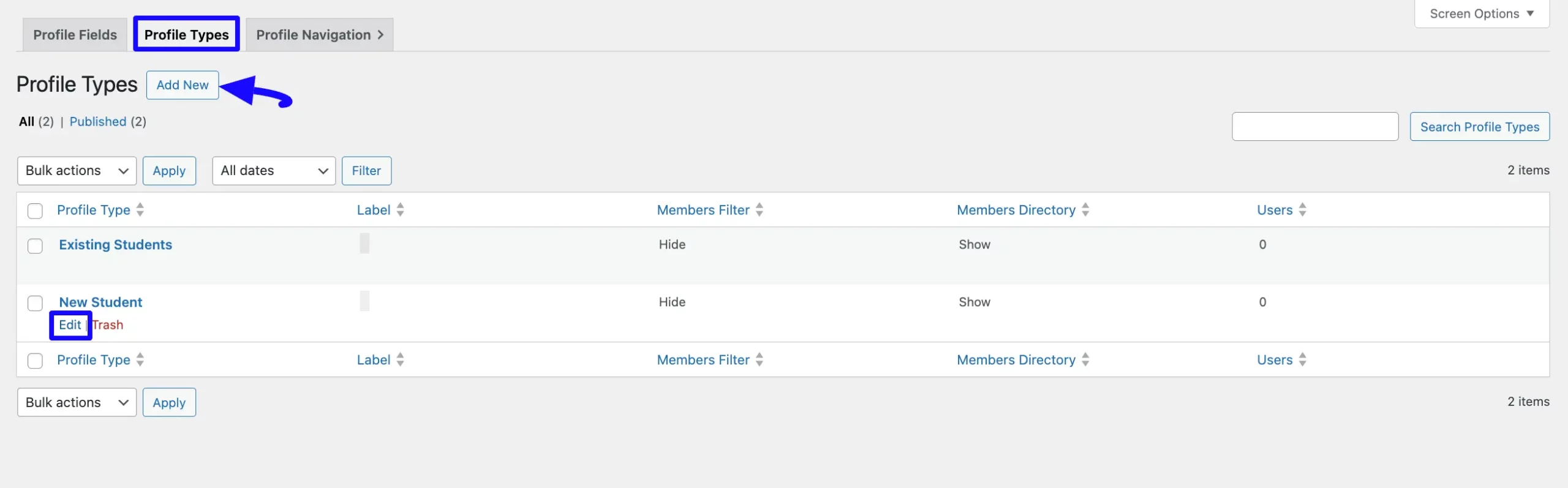Click Show value in Existing Students row

974,245
